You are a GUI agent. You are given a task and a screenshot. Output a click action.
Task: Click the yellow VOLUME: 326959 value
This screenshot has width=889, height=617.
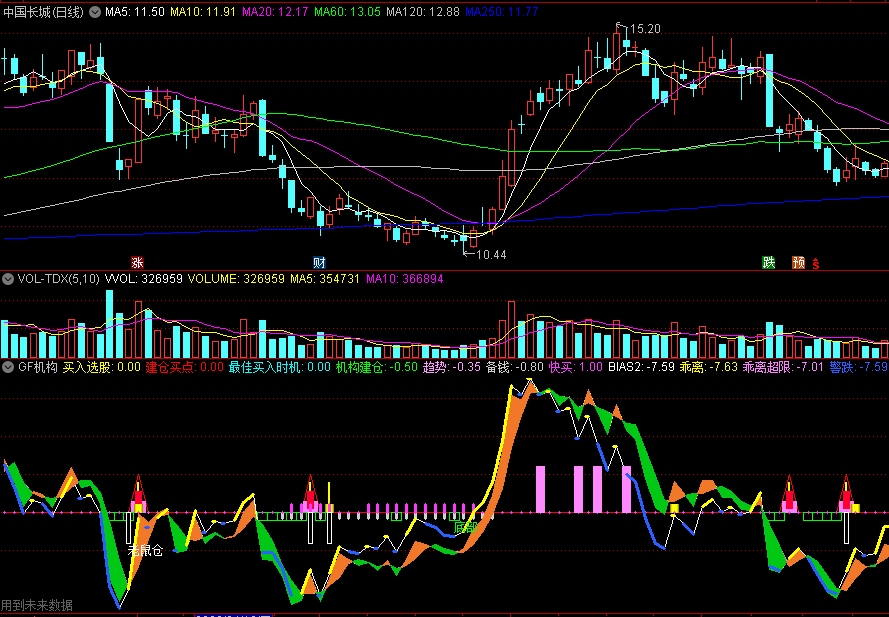pos(236,279)
